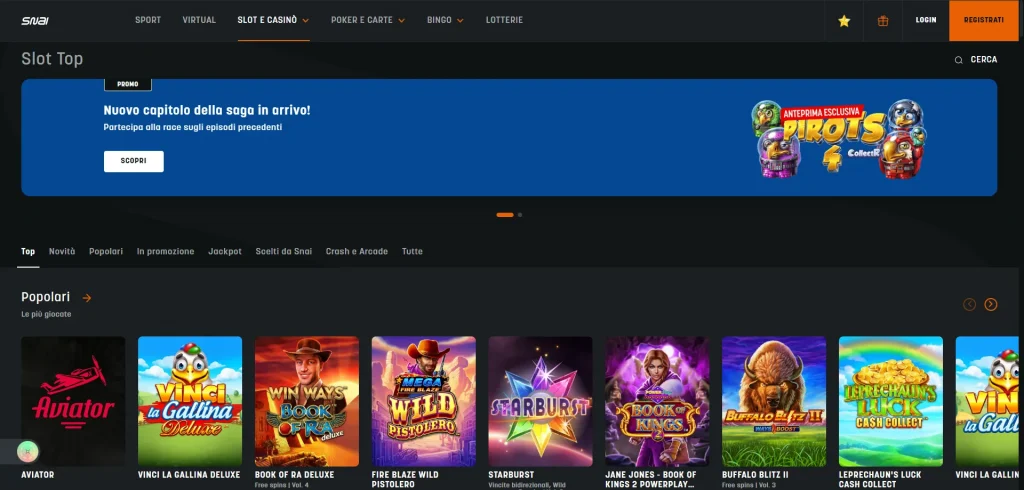Image resolution: width=1024 pixels, height=490 pixels.
Task: Click the search magnifier icon
Action: pos(959,60)
